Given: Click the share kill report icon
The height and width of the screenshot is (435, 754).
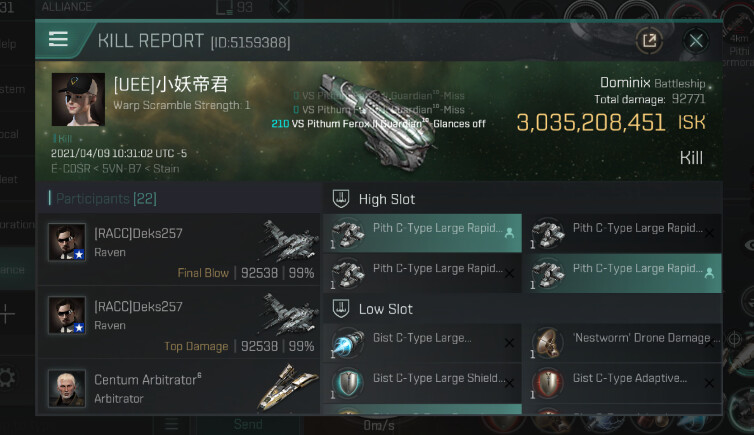Looking at the screenshot, I should [649, 40].
